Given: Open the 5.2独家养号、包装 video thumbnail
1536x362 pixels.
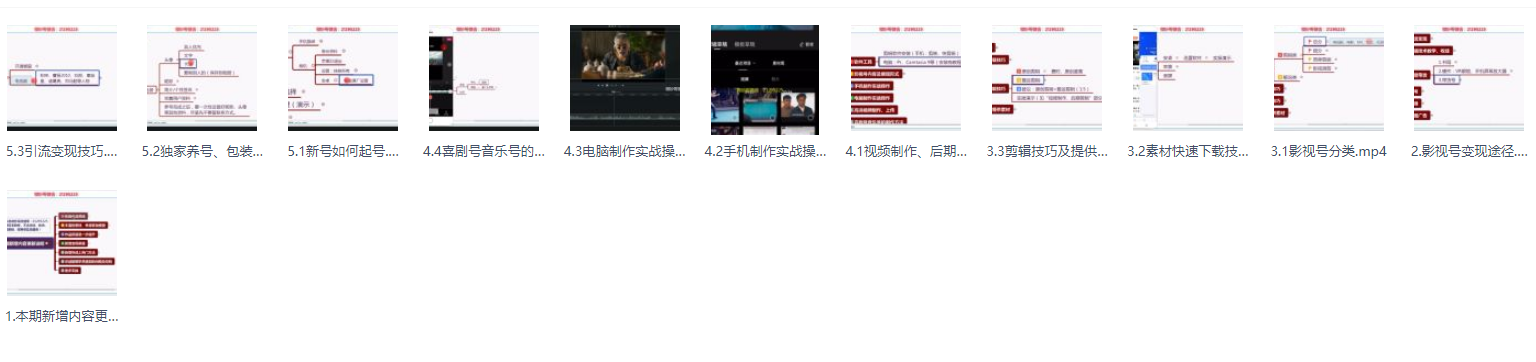Looking at the screenshot, I should (x=203, y=78).
